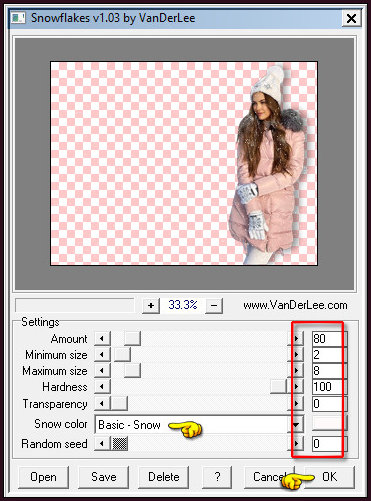The image size is (371, 501).
Task: Click the zoom in plus button
Action: (151, 305)
